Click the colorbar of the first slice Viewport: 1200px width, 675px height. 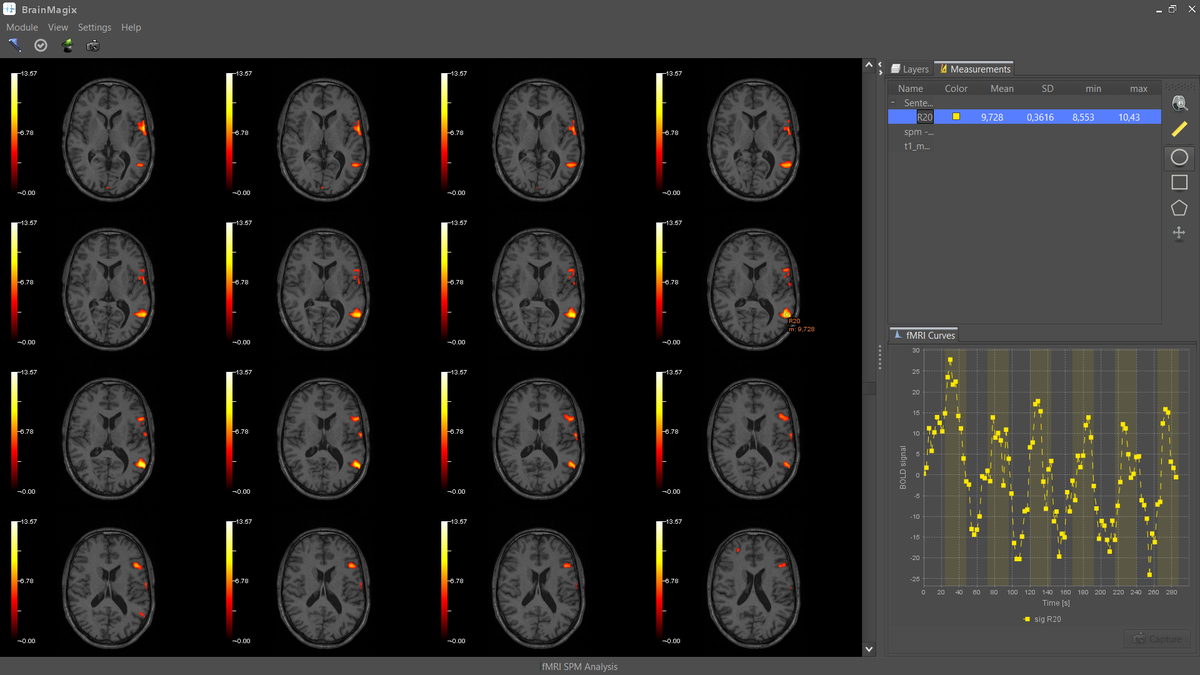click(x=14, y=132)
